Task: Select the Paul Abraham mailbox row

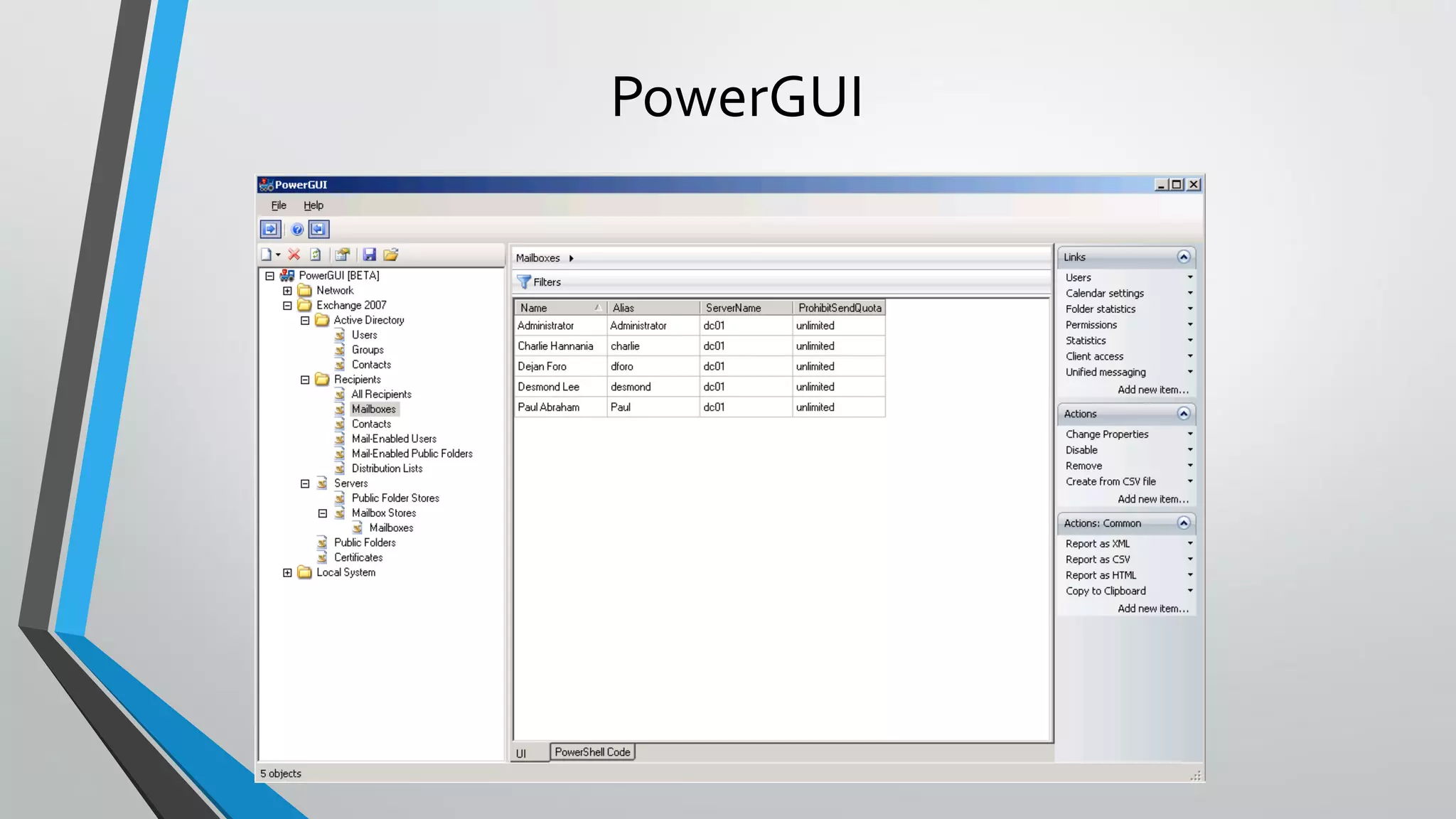Action: (700, 407)
